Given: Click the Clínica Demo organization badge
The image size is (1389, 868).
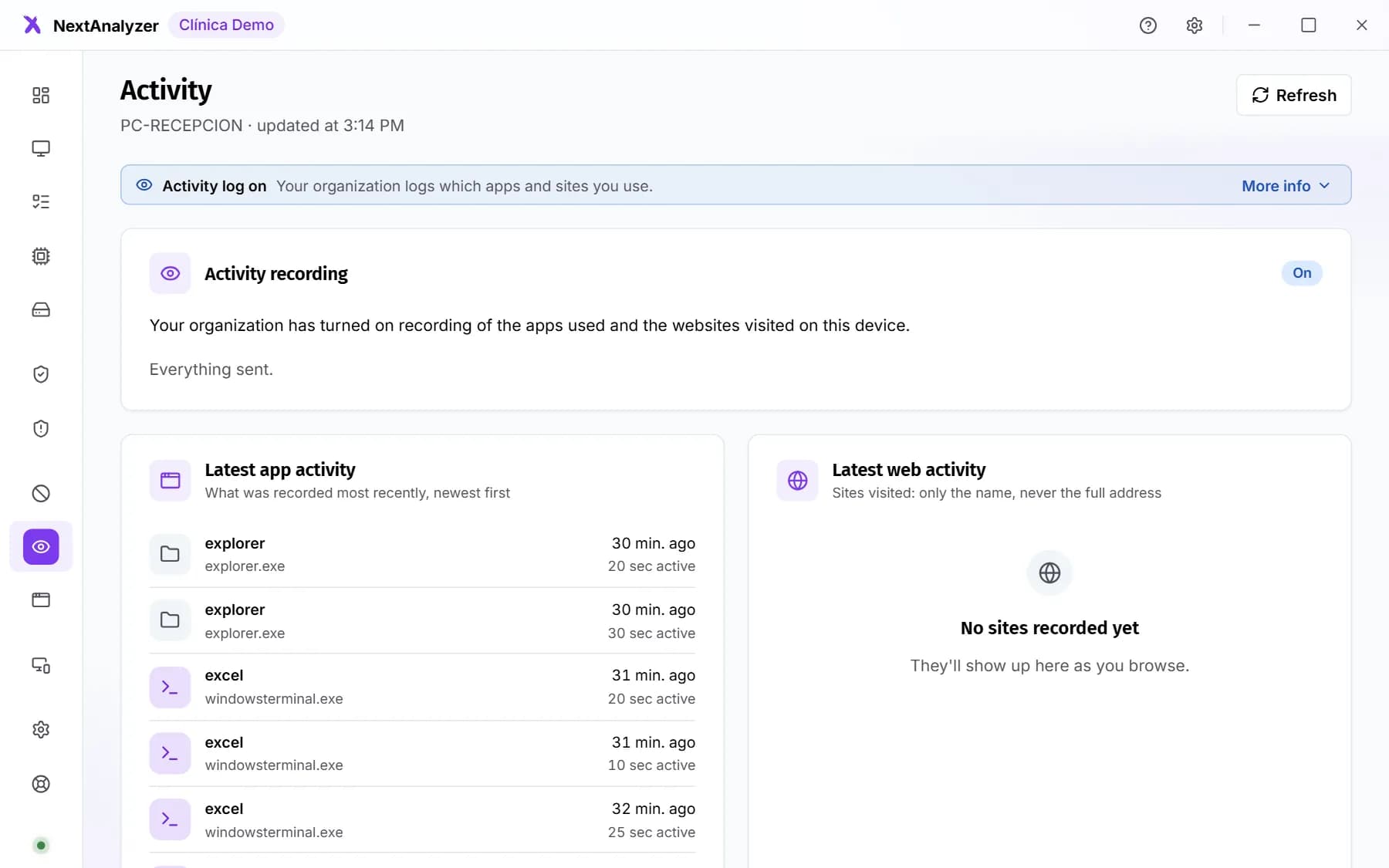Looking at the screenshot, I should click(226, 25).
